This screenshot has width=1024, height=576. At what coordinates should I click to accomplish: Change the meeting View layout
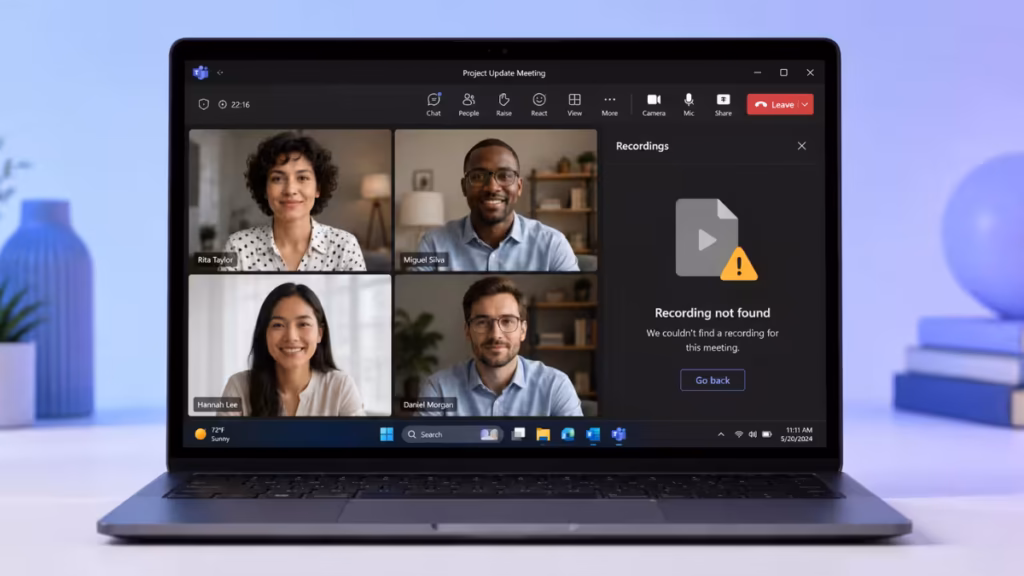click(x=574, y=104)
